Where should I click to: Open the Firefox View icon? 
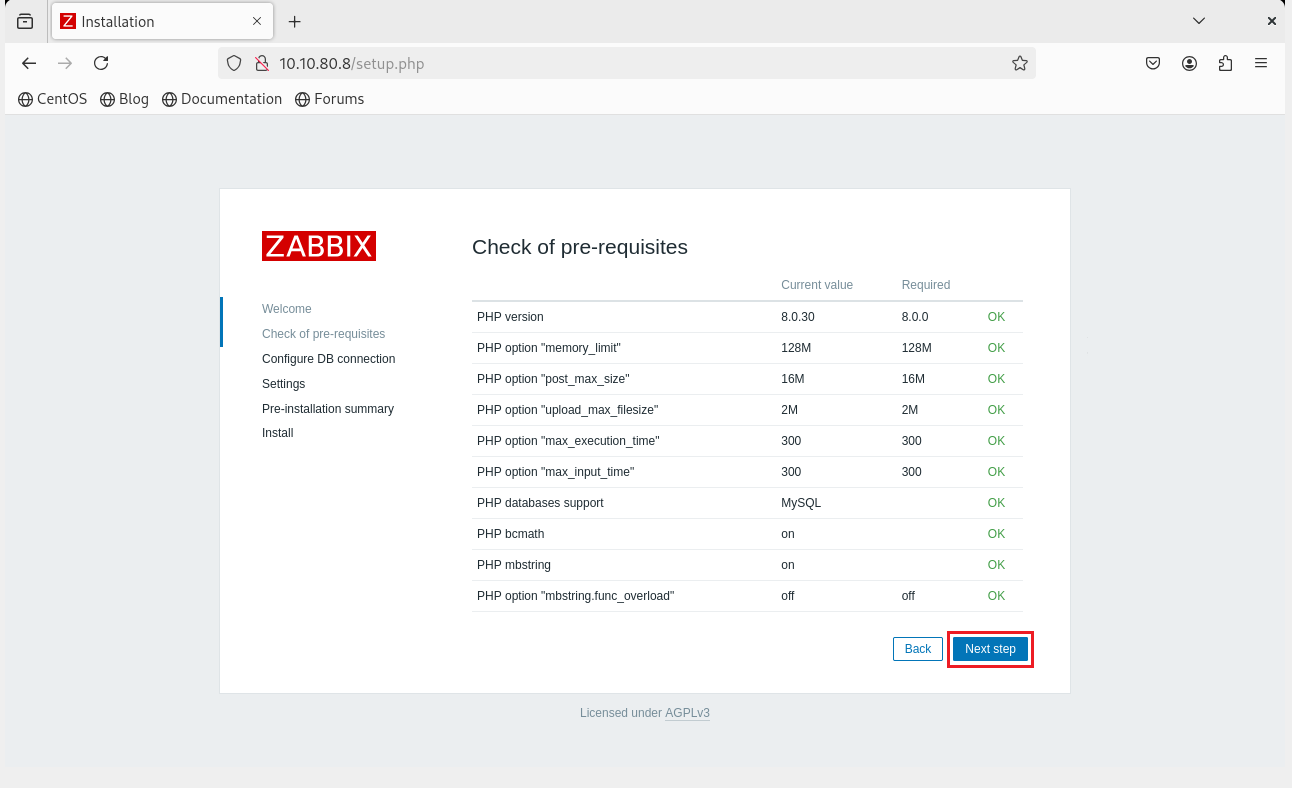click(x=25, y=21)
